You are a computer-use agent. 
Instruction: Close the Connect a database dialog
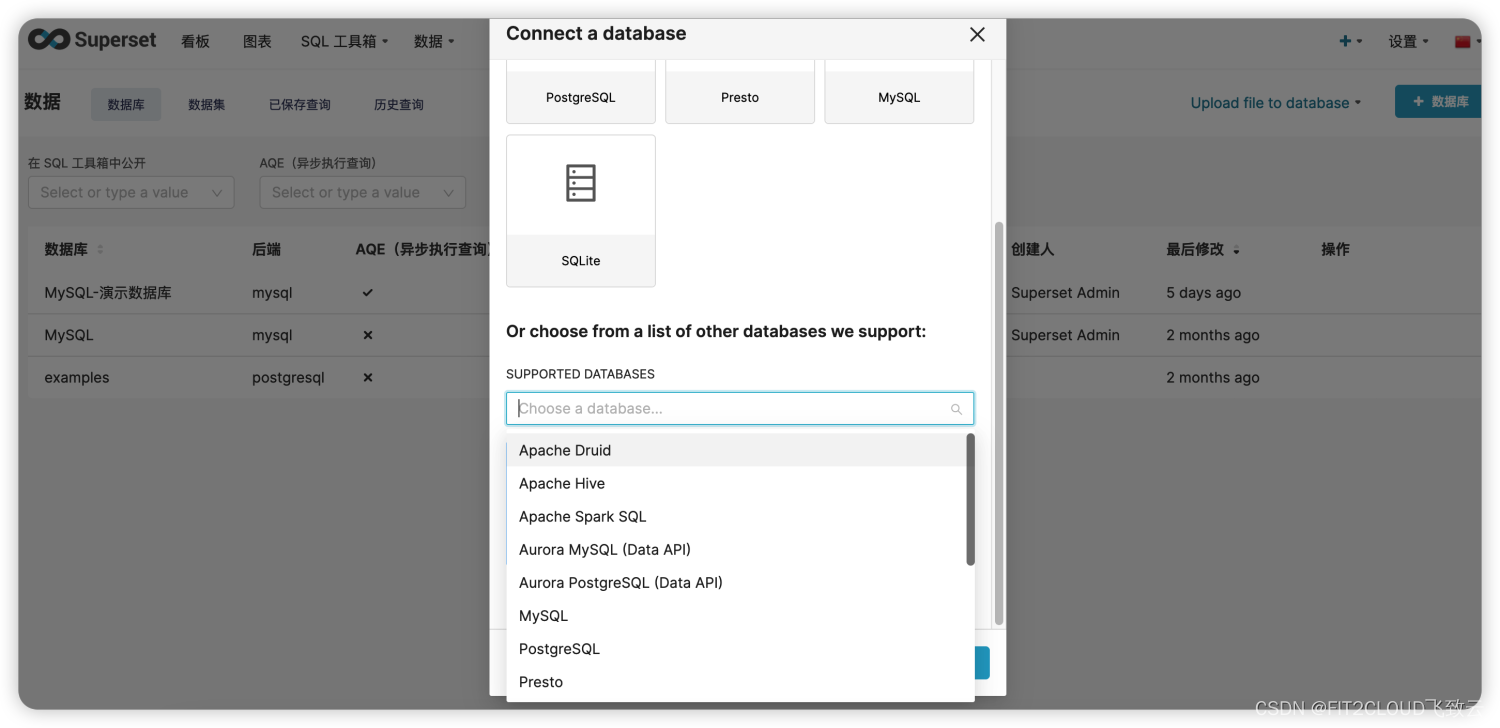point(977,35)
